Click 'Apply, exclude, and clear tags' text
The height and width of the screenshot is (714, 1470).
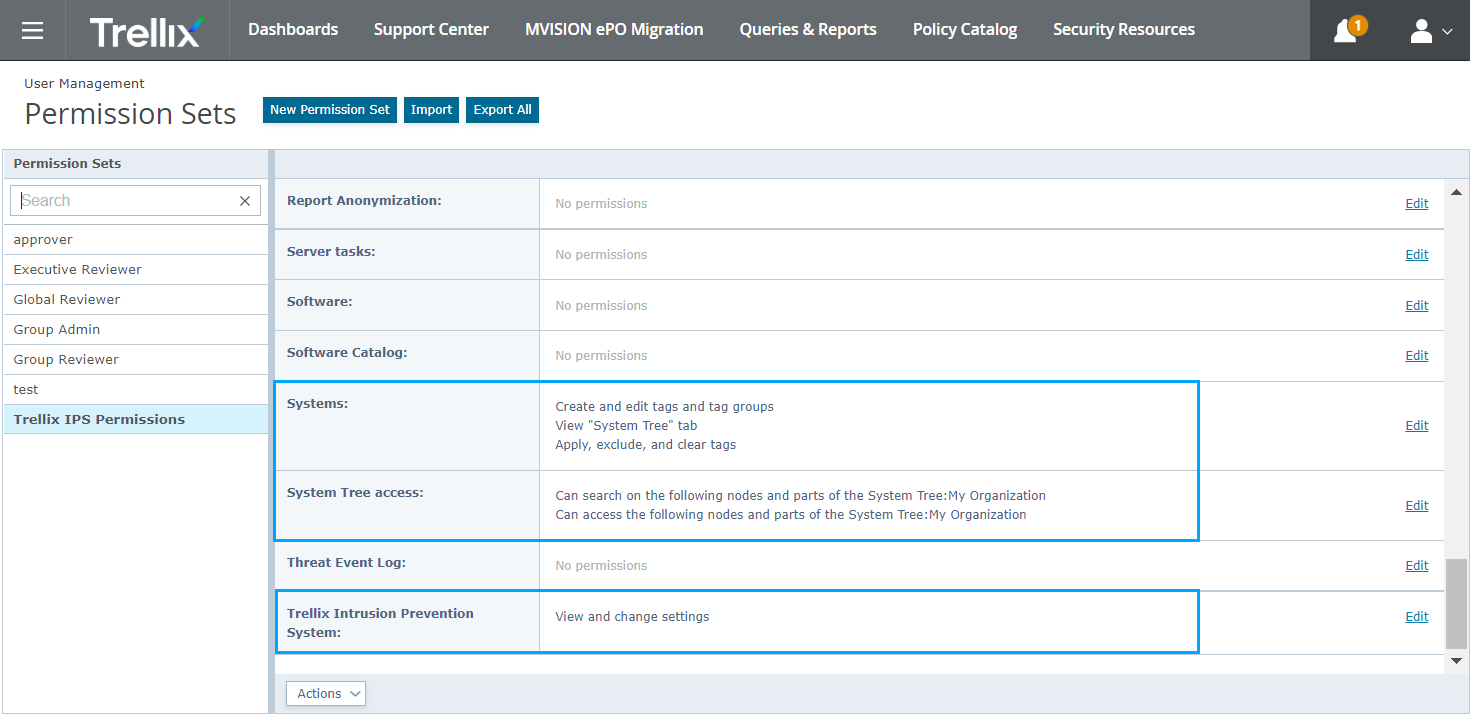coord(645,445)
